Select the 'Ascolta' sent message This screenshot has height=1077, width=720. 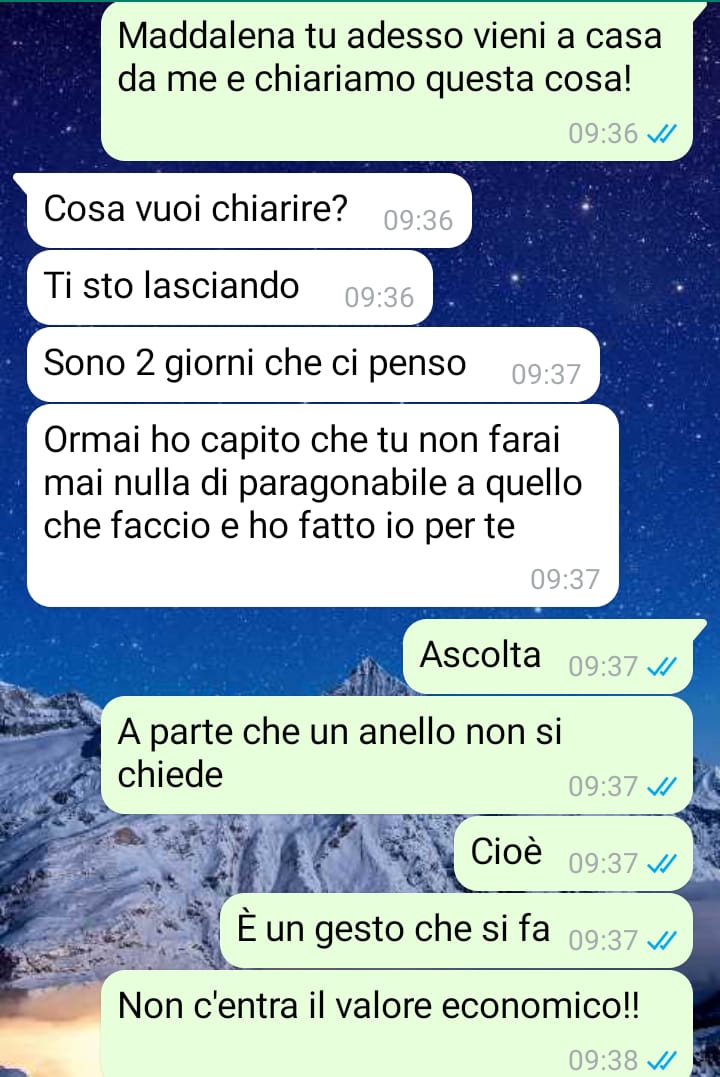pos(548,656)
